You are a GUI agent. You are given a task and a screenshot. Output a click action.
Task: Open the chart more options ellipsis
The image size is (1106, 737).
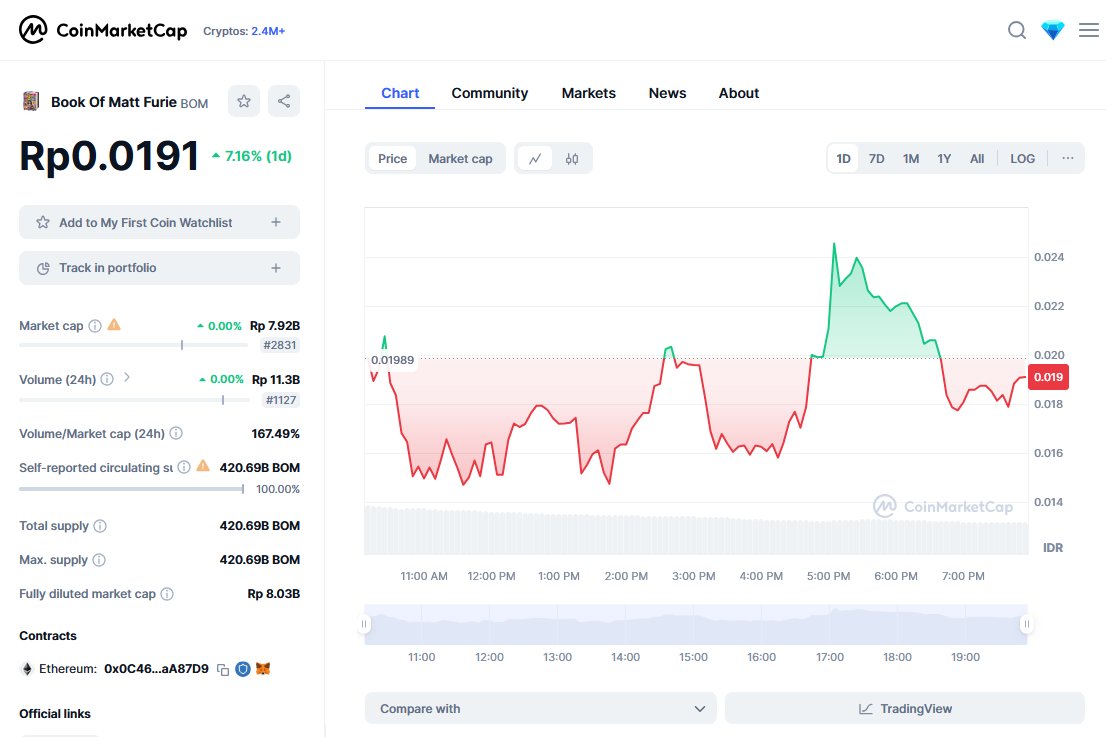click(x=1068, y=158)
